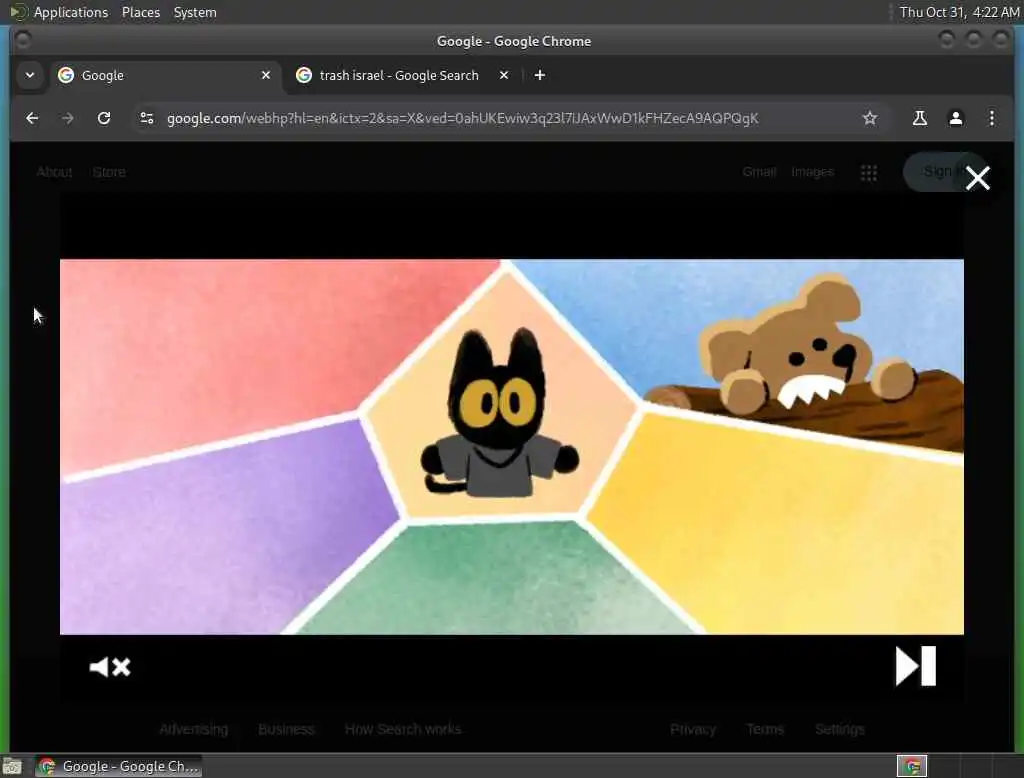Open the Chrome profile icon
The image size is (1024, 778).
(955, 118)
